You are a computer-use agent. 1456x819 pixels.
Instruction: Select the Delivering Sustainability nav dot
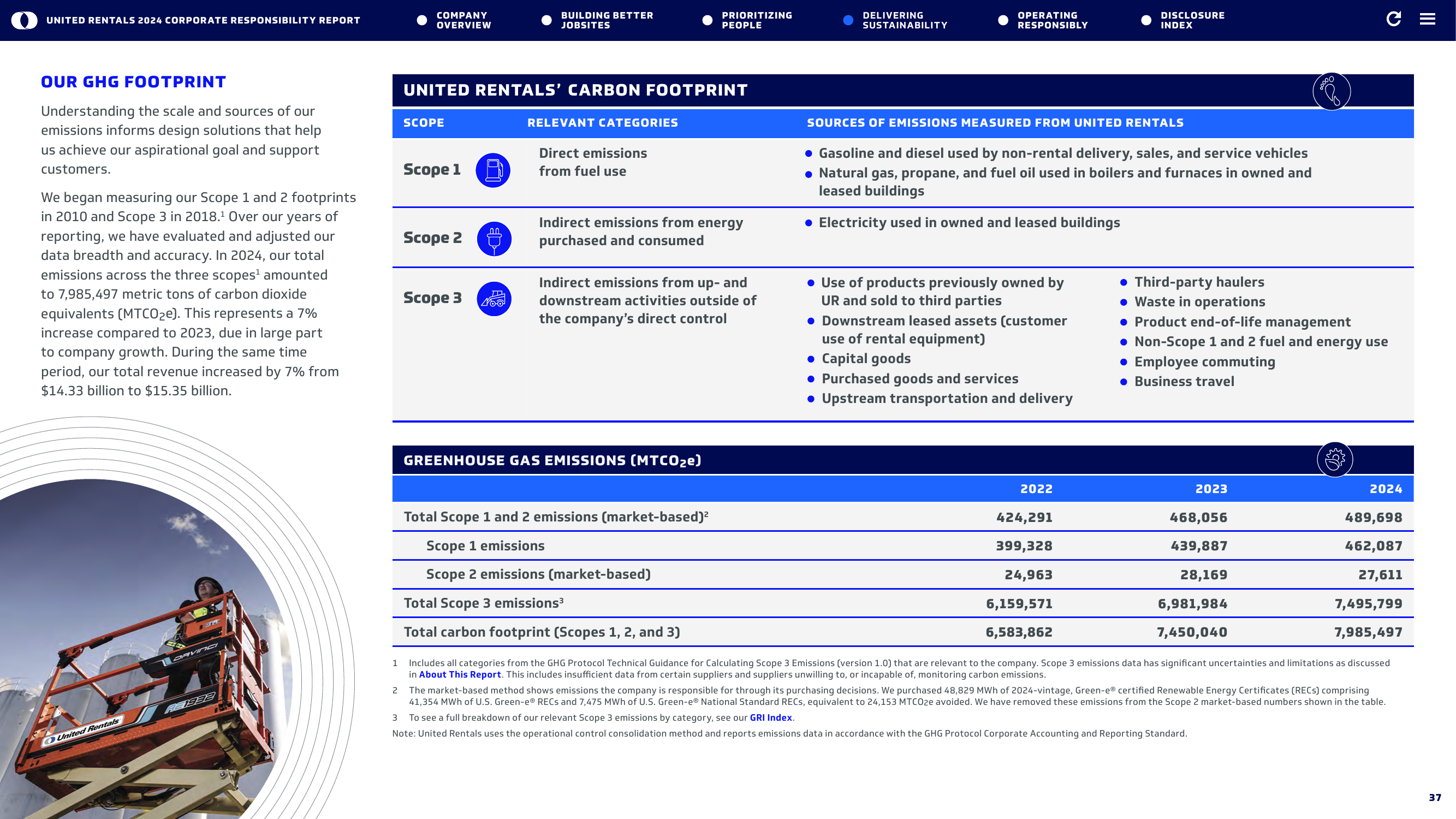pyautogui.click(x=848, y=20)
